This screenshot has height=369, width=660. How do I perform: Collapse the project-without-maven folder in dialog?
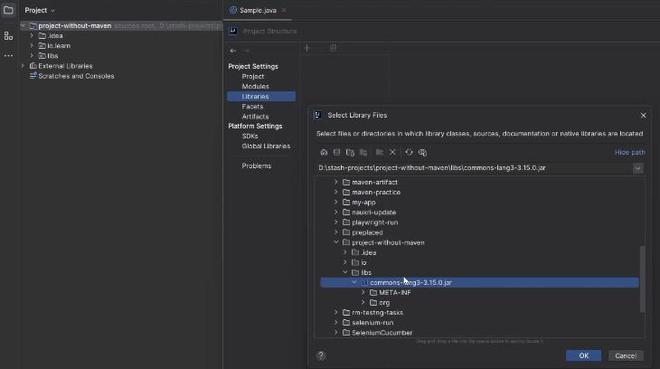pyautogui.click(x=336, y=242)
